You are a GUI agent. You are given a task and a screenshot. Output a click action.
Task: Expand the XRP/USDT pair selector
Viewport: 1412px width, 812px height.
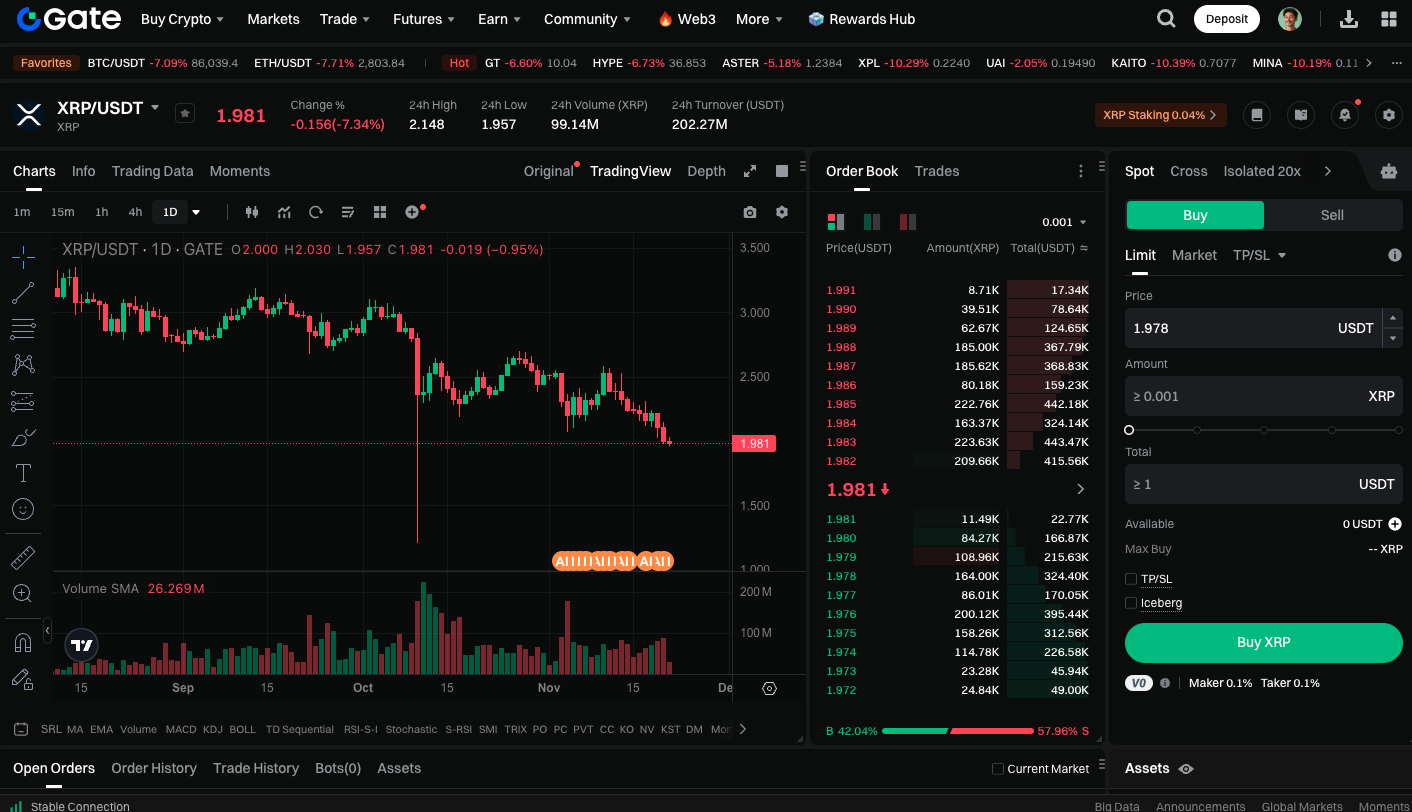click(x=155, y=107)
